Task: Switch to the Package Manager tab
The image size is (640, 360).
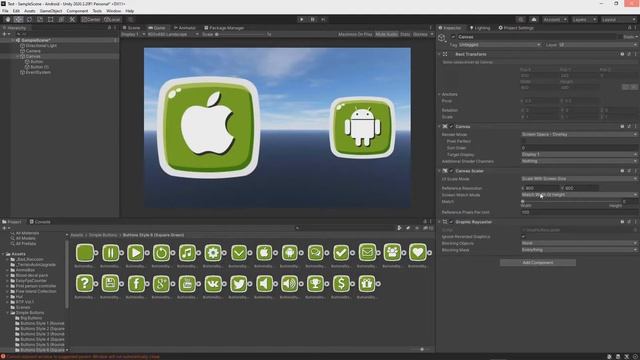Action: [224, 28]
